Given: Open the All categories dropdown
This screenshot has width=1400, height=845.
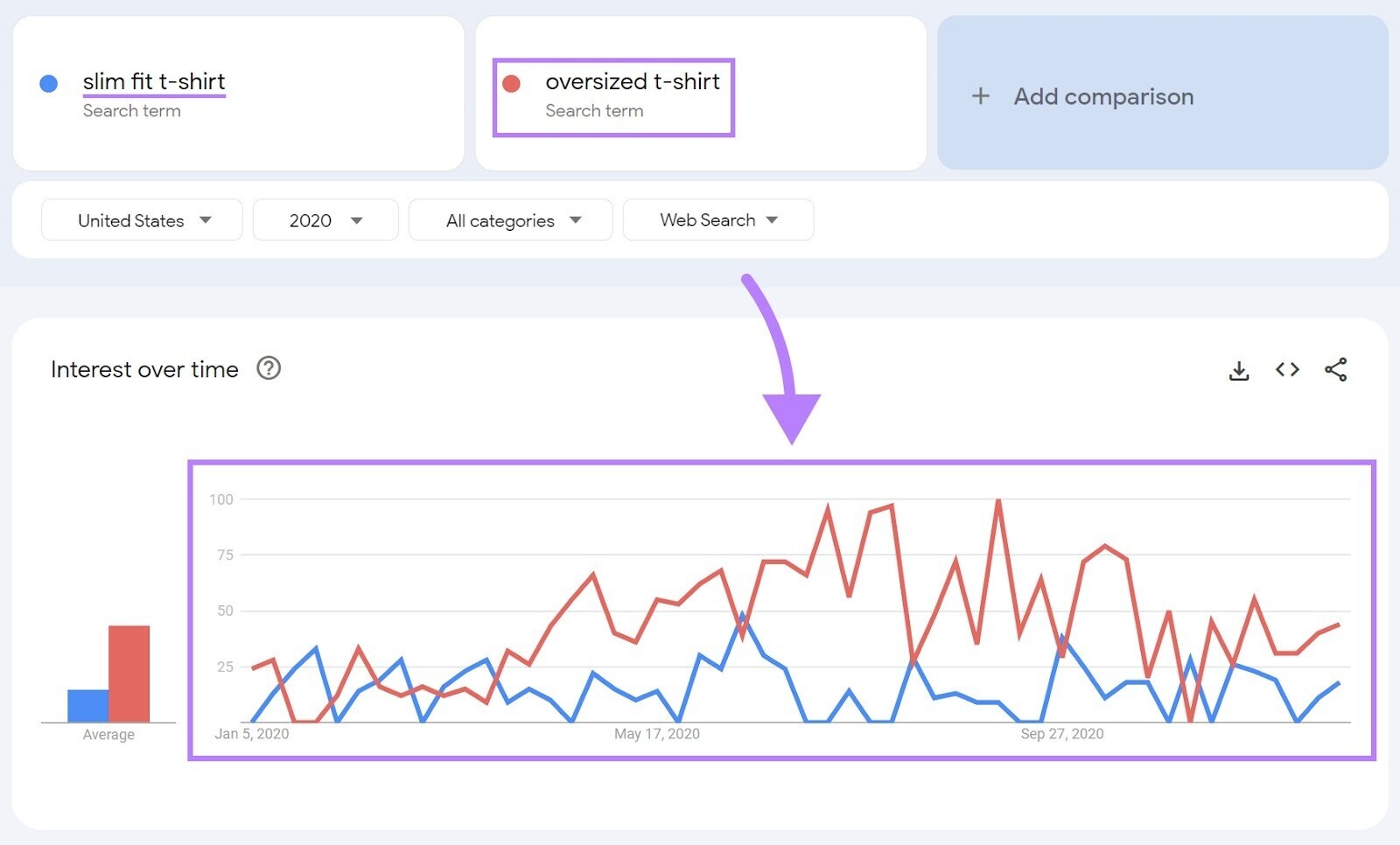Looking at the screenshot, I should [510, 220].
